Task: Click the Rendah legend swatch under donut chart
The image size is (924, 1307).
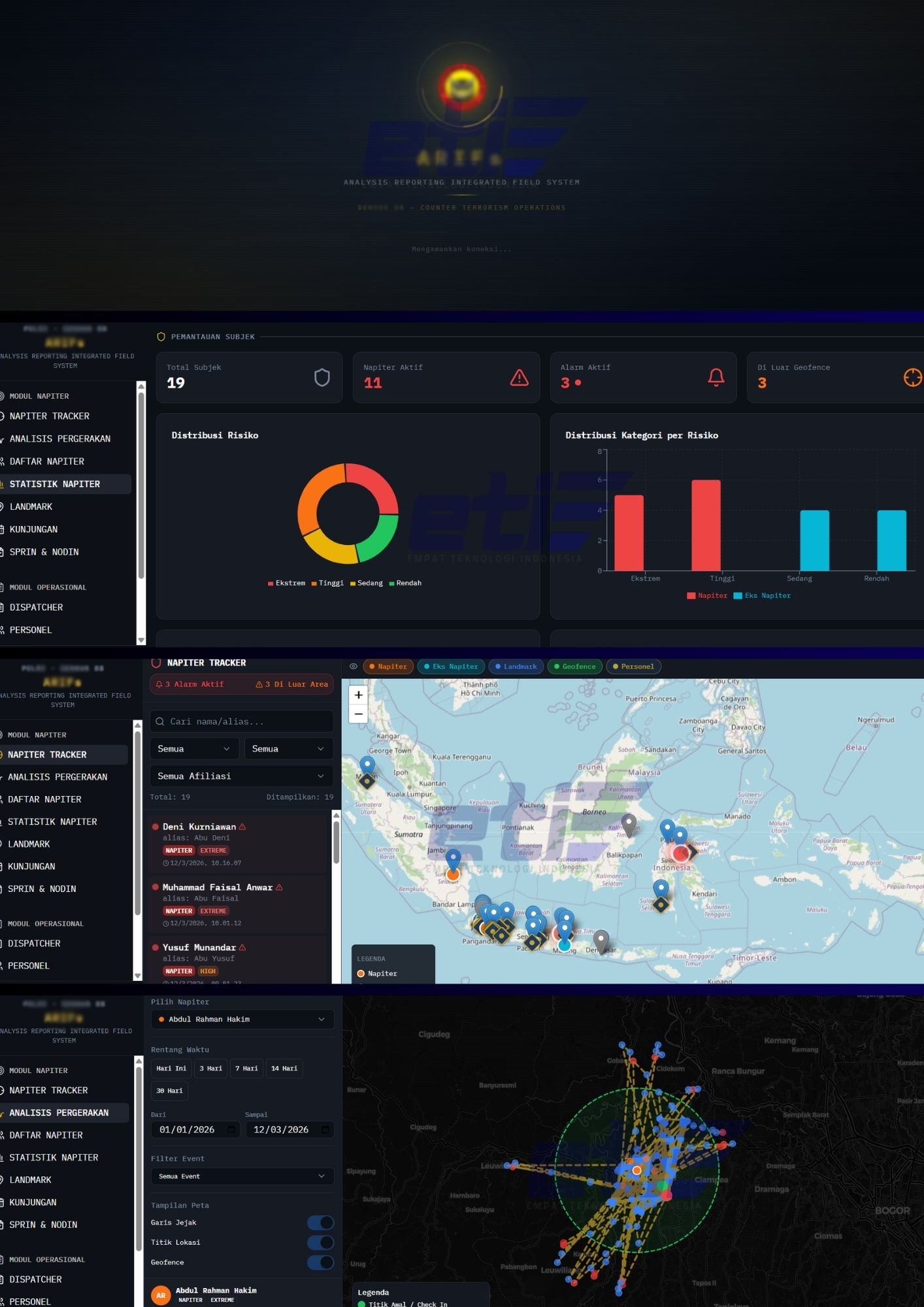Action: click(391, 584)
